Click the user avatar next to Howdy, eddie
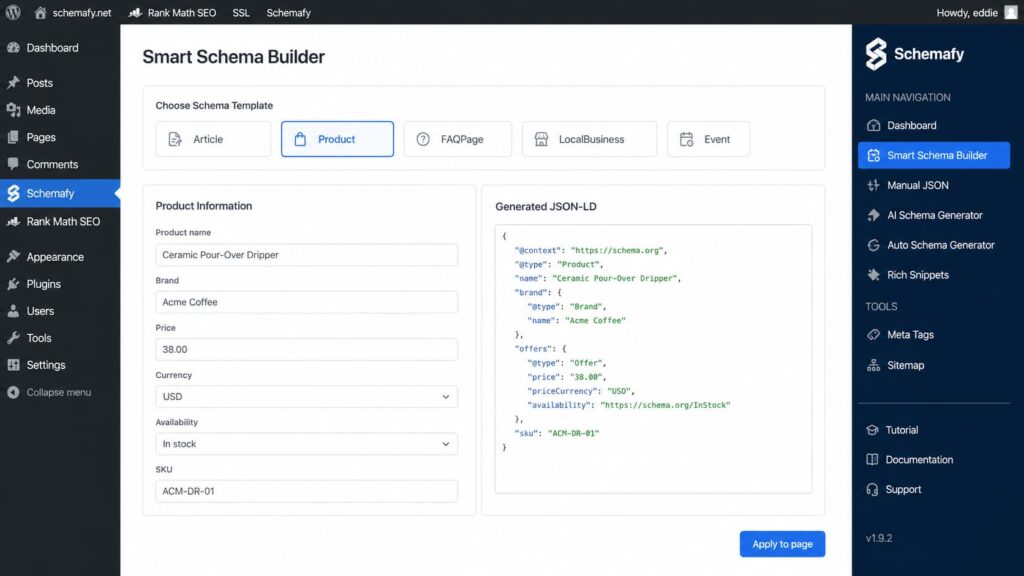 click(x=1011, y=12)
